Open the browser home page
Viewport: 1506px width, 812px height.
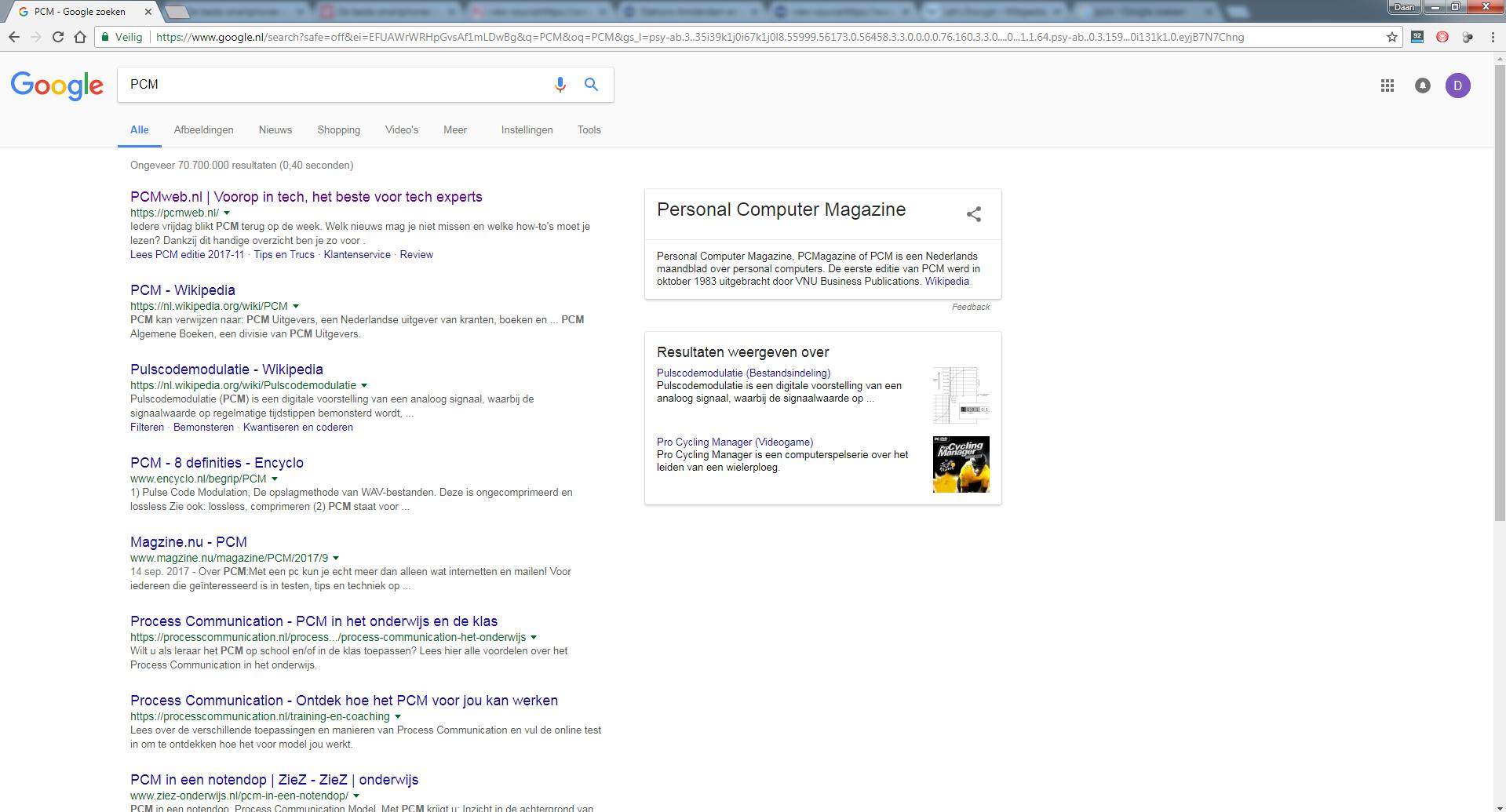(x=80, y=37)
